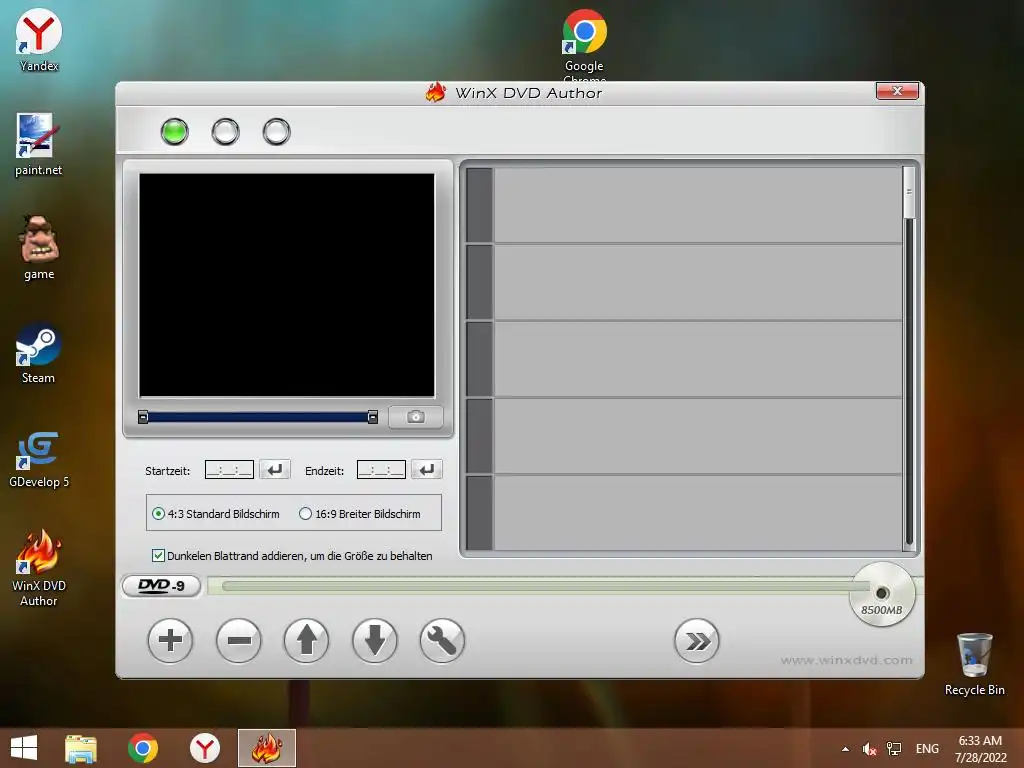
Task: Launch Chrome from the taskbar
Action: tap(143, 748)
